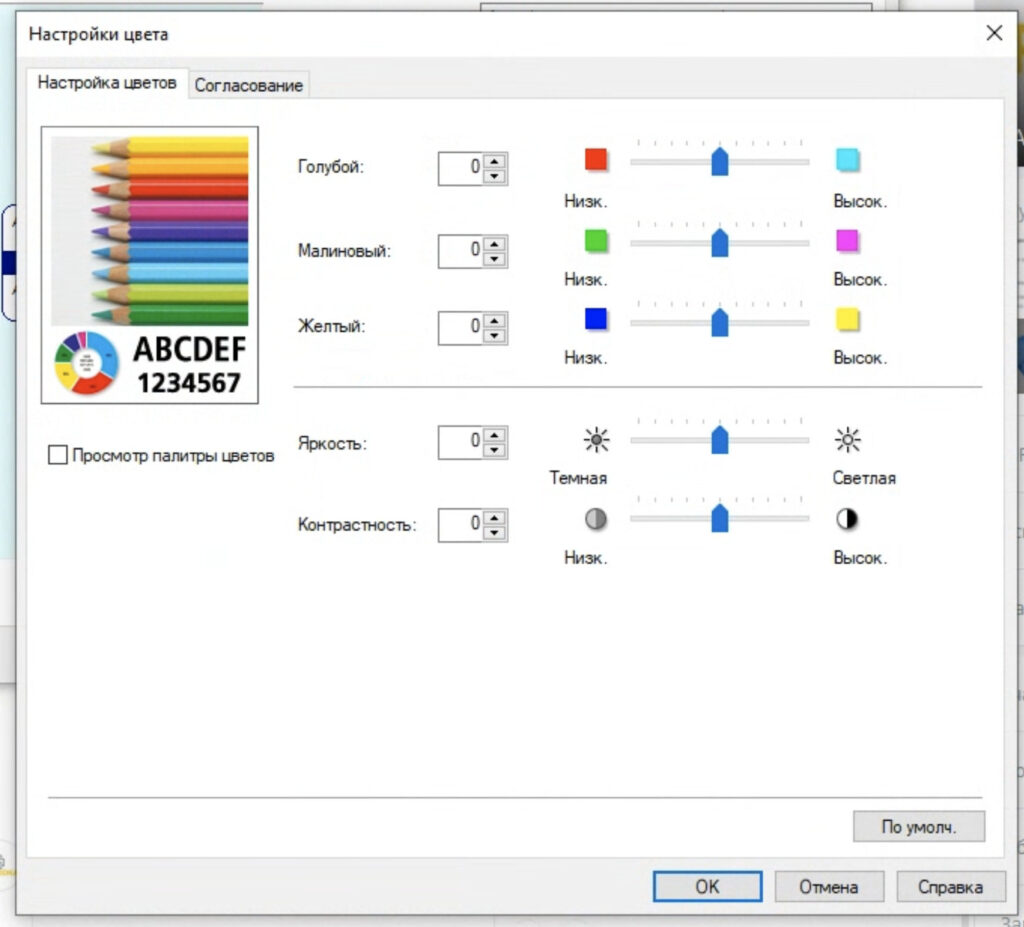This screenshot has height=927, width=1024.
Task: Click the Голубой value input field
Action: [461, 169]
